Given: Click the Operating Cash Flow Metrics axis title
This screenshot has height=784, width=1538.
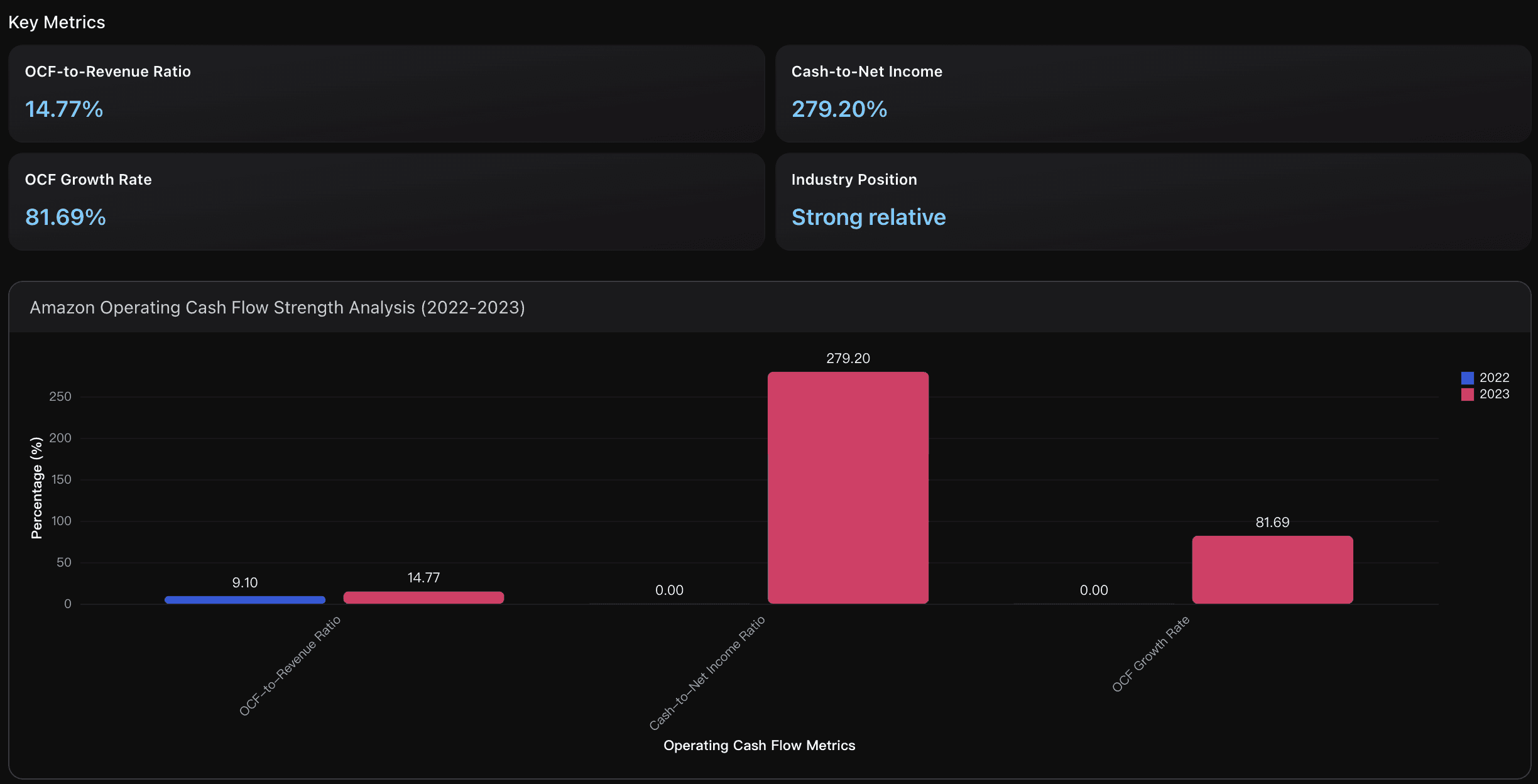Looking at the screenshot, I should tap(759, 746).
